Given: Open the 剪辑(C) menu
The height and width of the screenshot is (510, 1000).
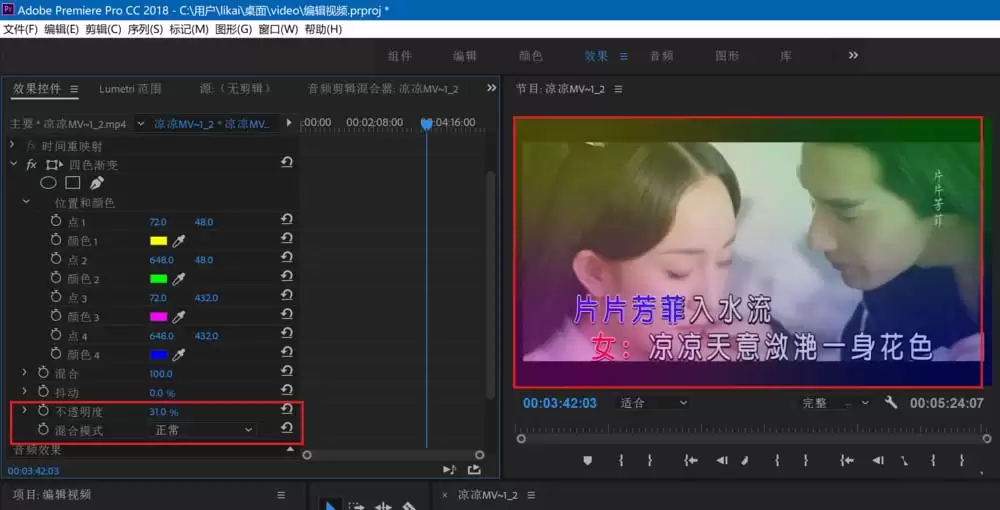Looking at the screenshot, I should coord(103,29).
